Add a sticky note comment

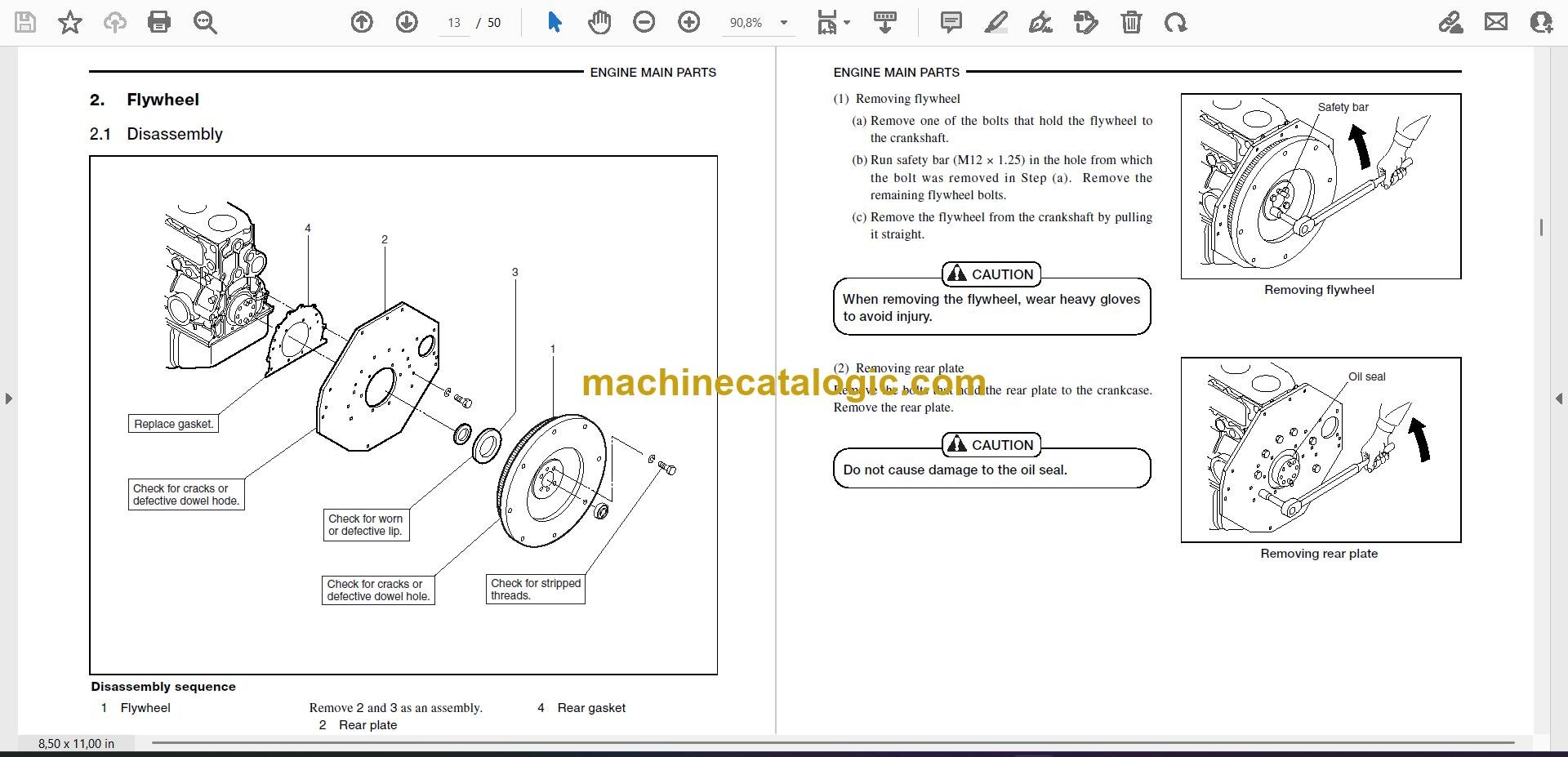tap(951, 22)
